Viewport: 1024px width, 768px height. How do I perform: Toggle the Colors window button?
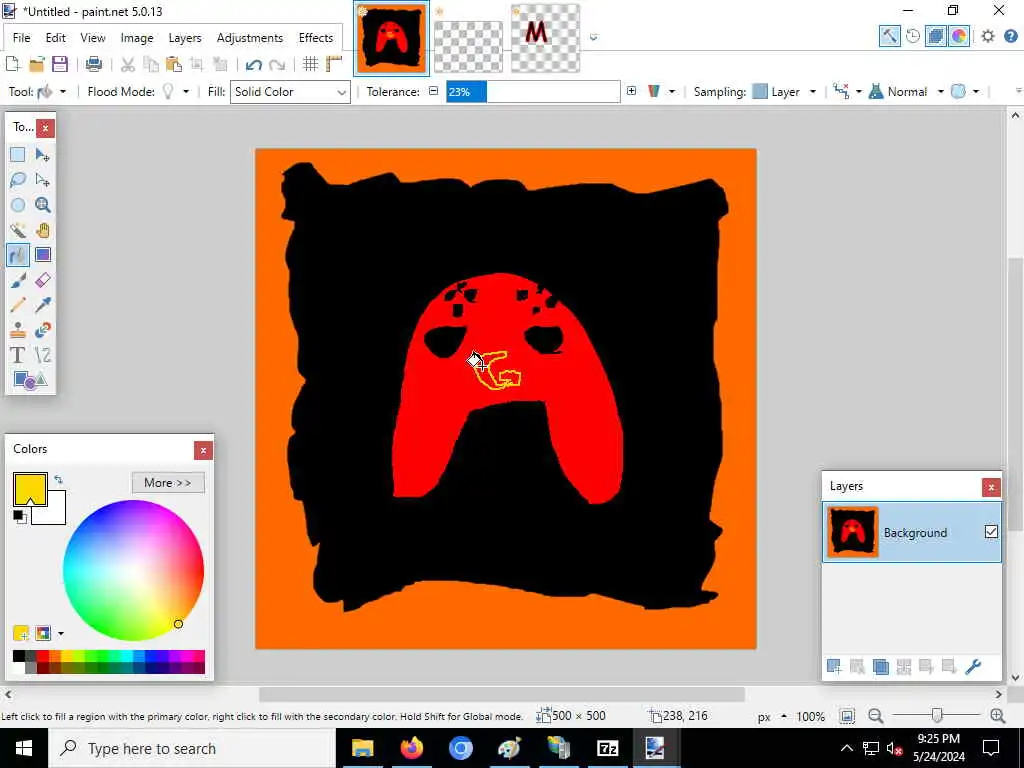point(959,36)
